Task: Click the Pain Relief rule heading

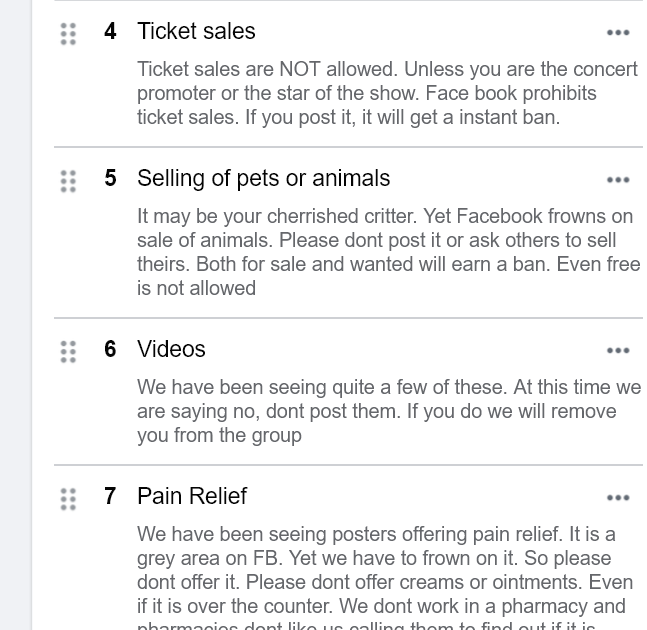Action: pyautogui.click(x=192, y=497)
